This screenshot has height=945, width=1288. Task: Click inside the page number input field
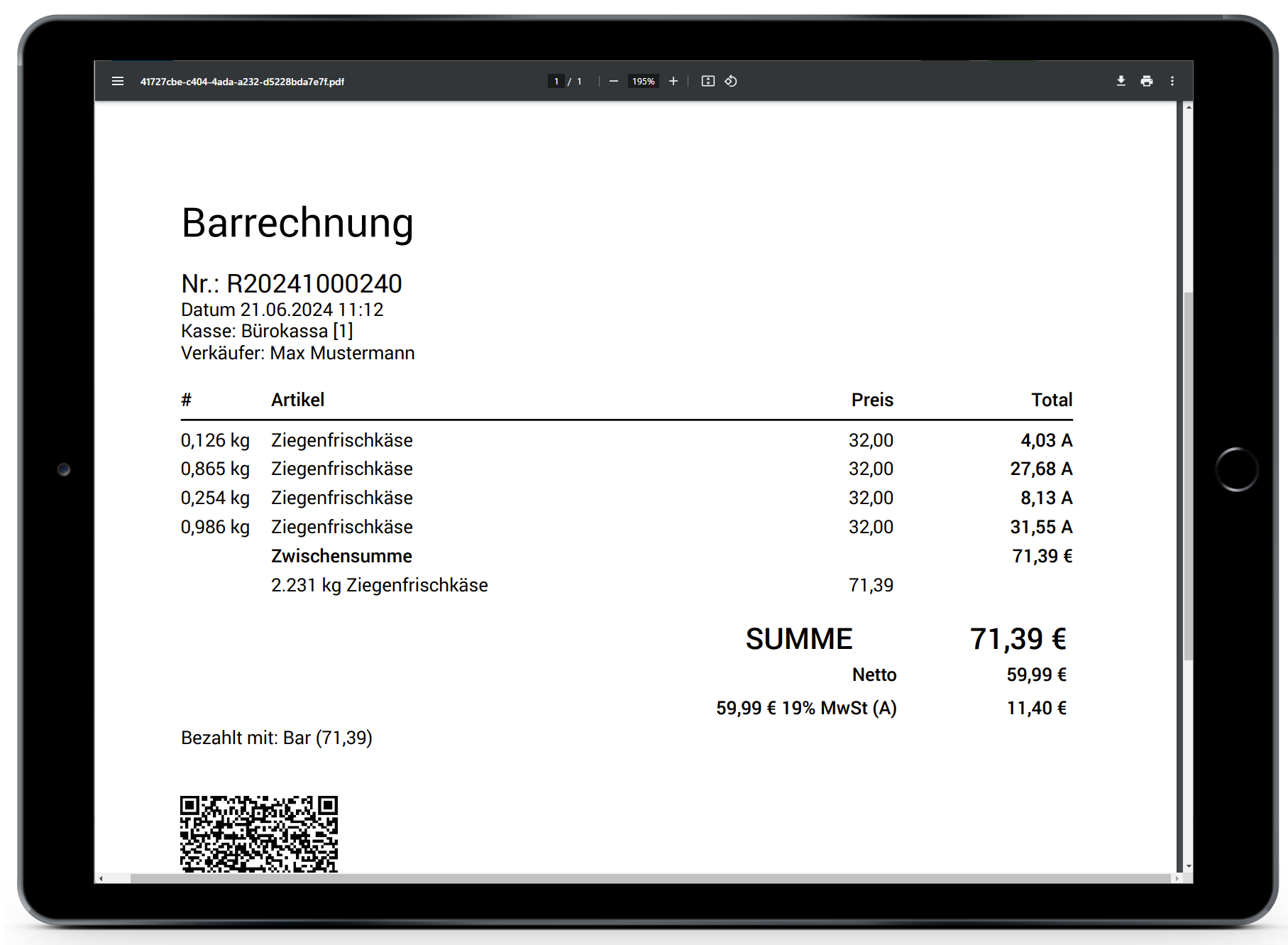(x=556, y=81)
